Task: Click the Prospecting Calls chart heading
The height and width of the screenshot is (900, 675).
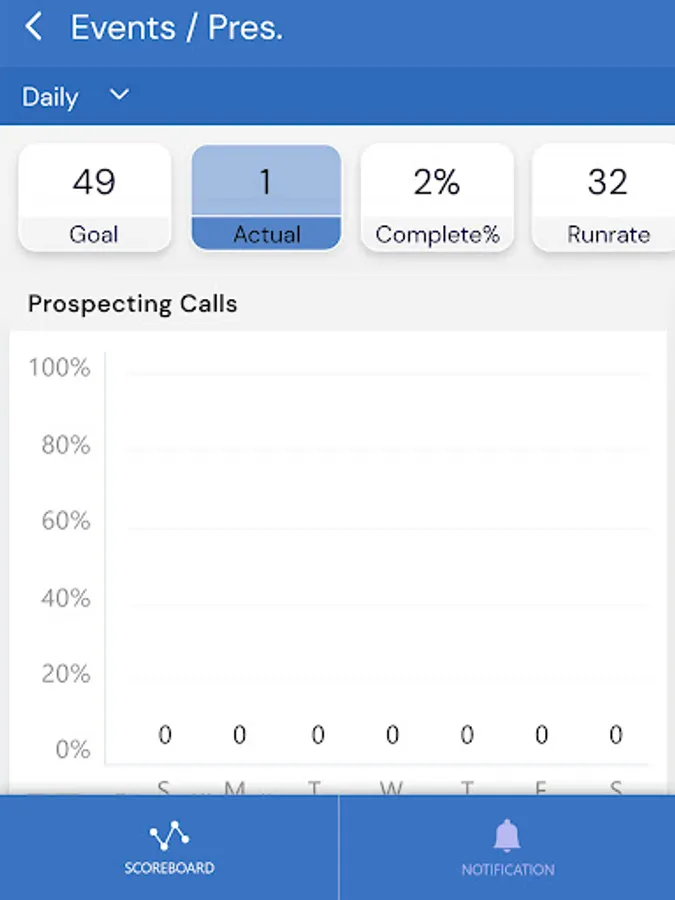Action: [x=133, y=304]
